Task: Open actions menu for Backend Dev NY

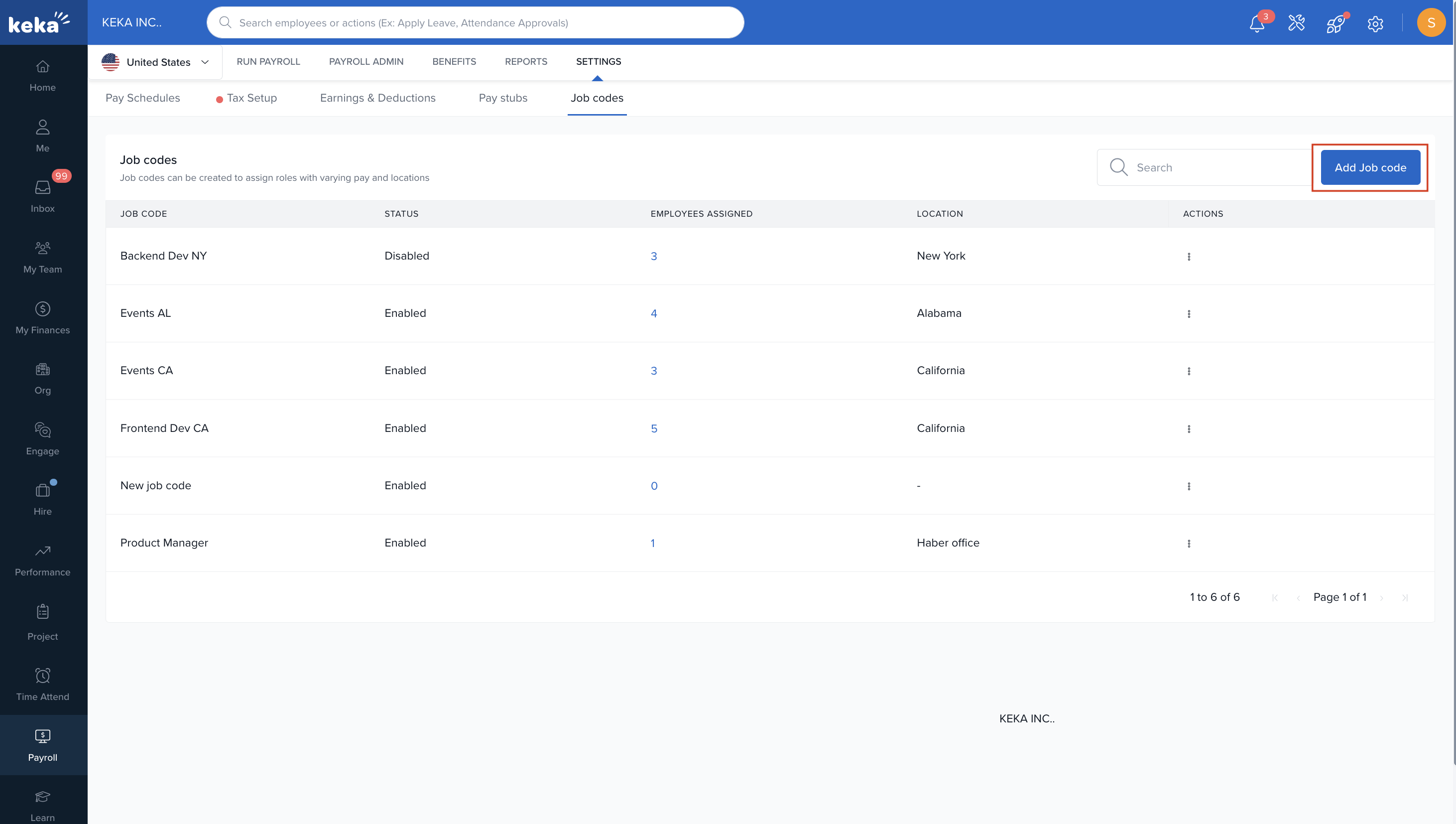Action: [1189, 257]
